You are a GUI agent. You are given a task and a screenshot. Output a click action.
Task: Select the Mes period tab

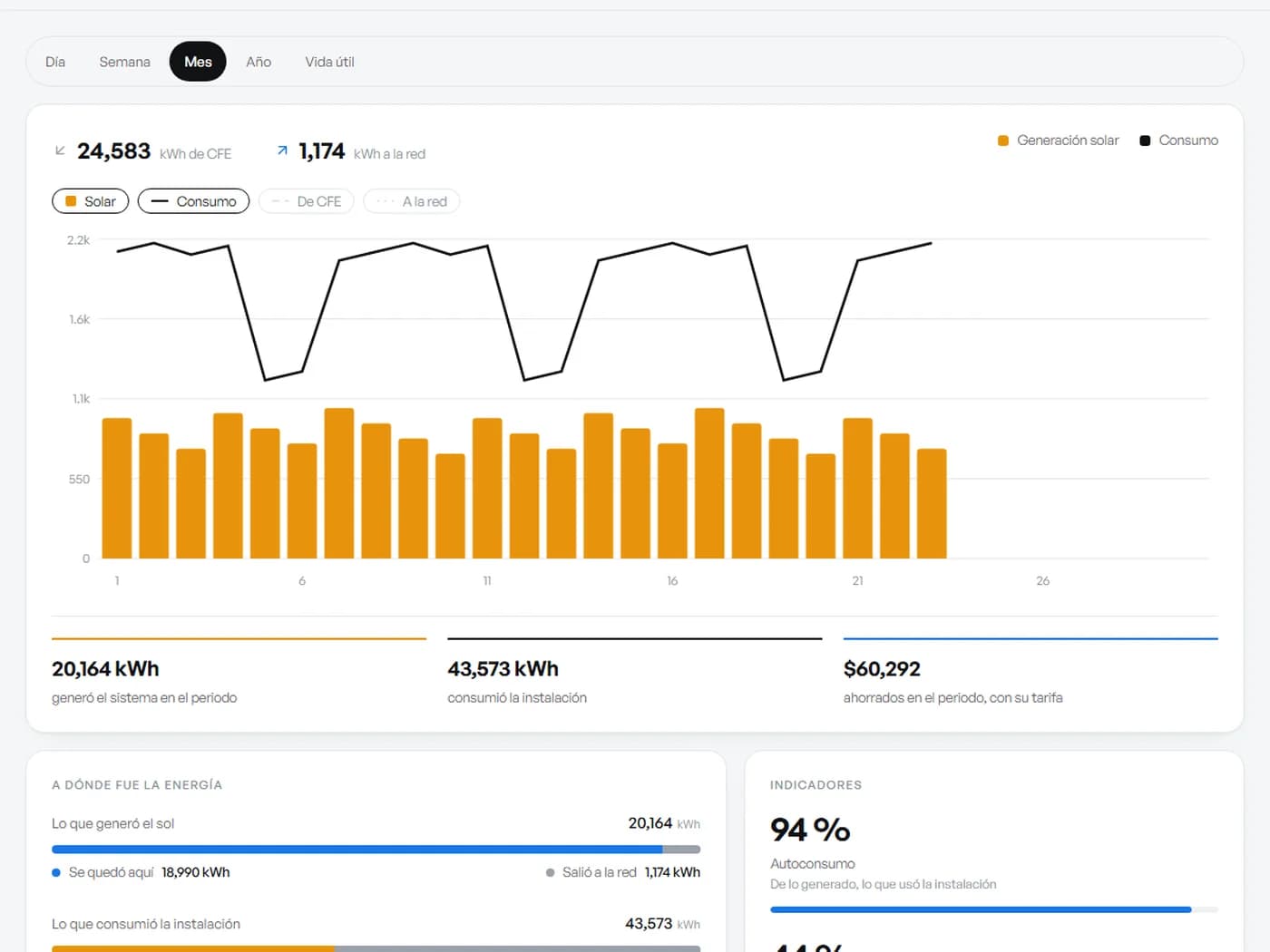(x=198, y=62)
